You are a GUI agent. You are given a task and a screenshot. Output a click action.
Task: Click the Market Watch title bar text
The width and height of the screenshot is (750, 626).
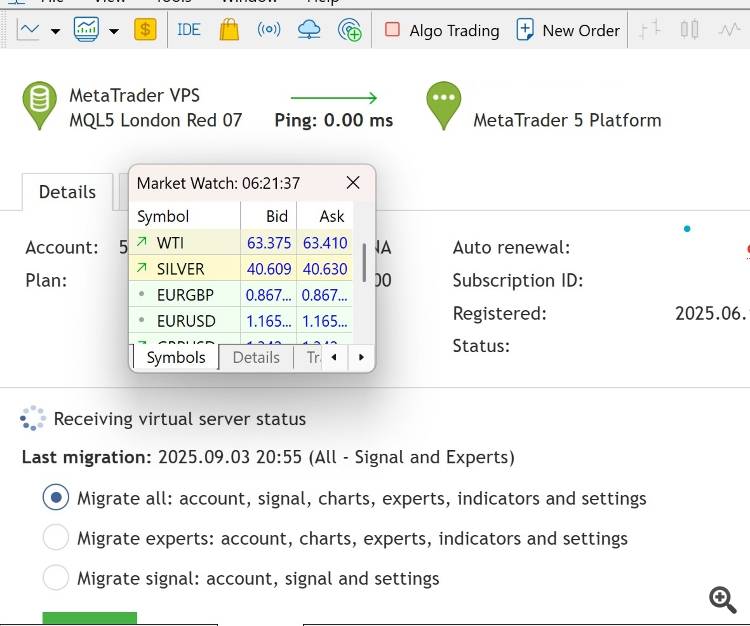(x=218, y=183)
